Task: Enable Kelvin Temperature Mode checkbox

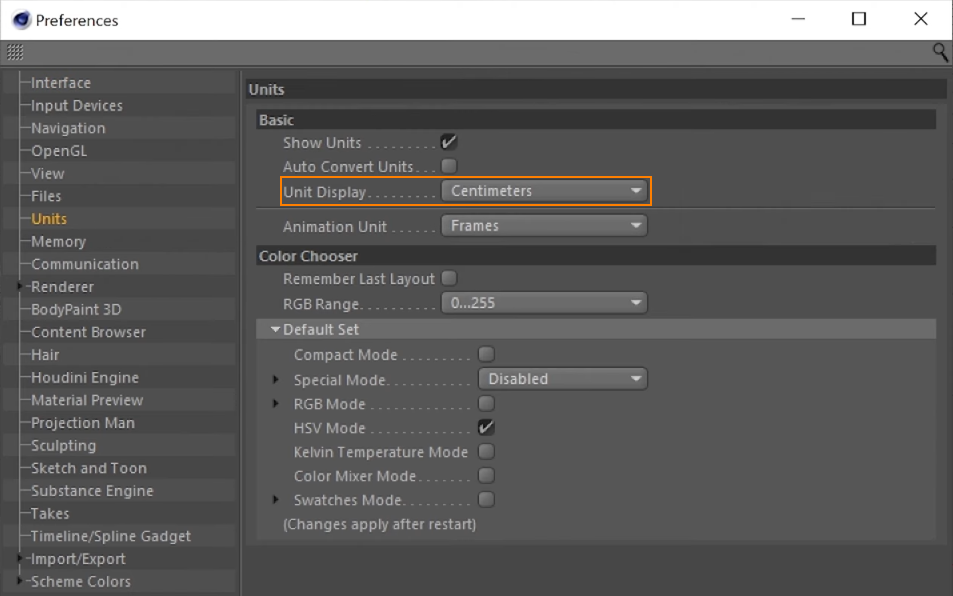Action: pyautogui.click(x=486, y=451)
